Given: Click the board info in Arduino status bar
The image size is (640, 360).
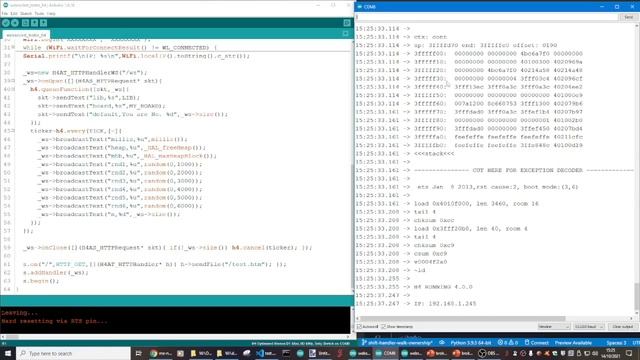Looking at the screenshot, I should click(300, 343).
